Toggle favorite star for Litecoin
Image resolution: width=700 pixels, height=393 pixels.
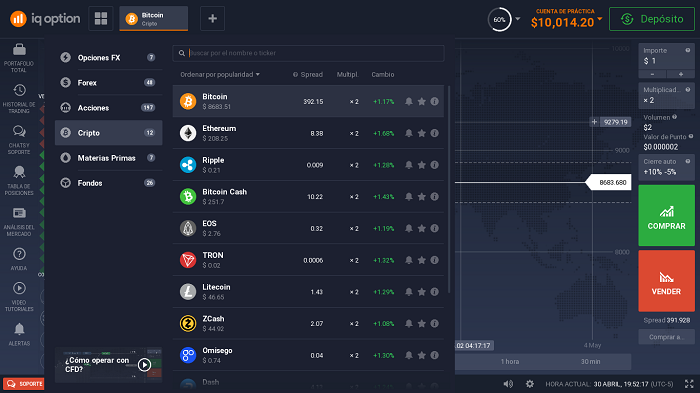(421, 292)
